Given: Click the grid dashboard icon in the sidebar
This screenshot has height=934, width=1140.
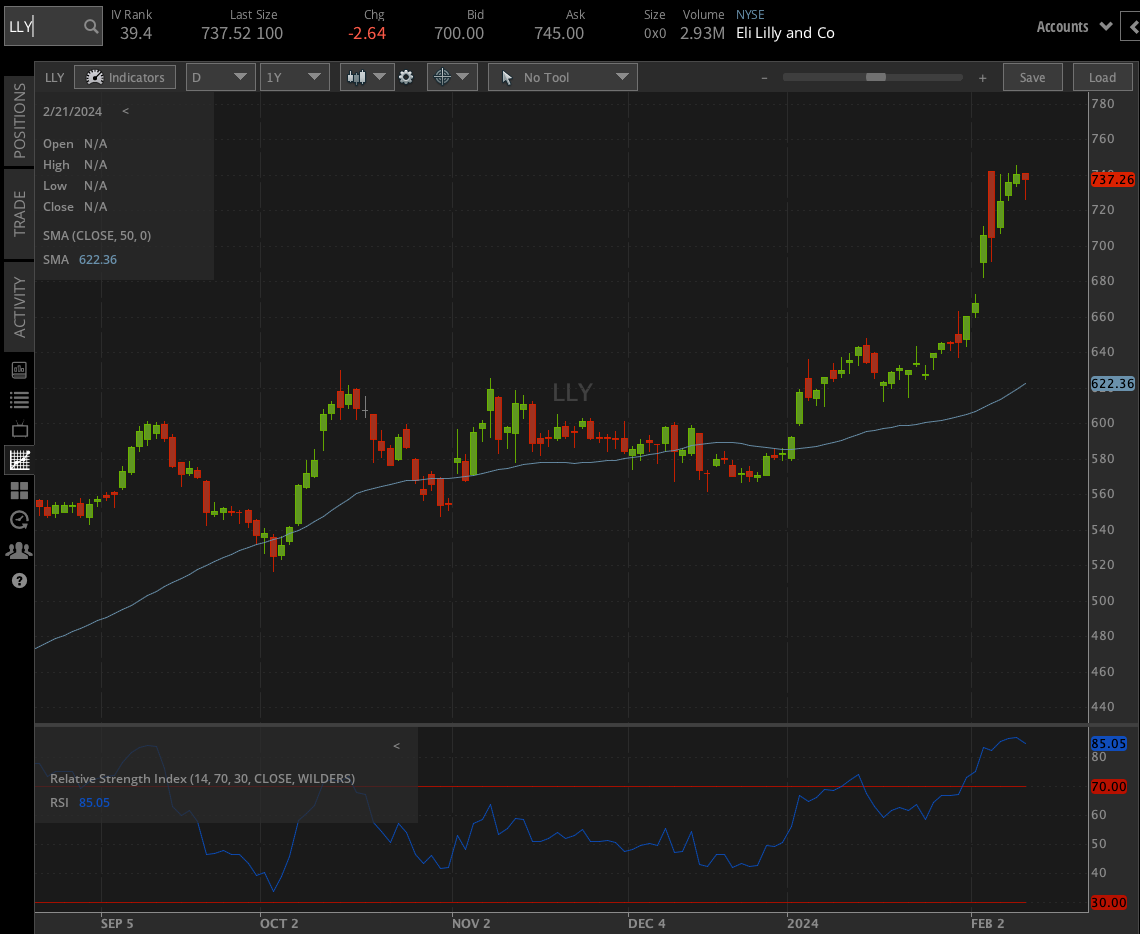Looking at the screenshot, I should tap(18, 490).
